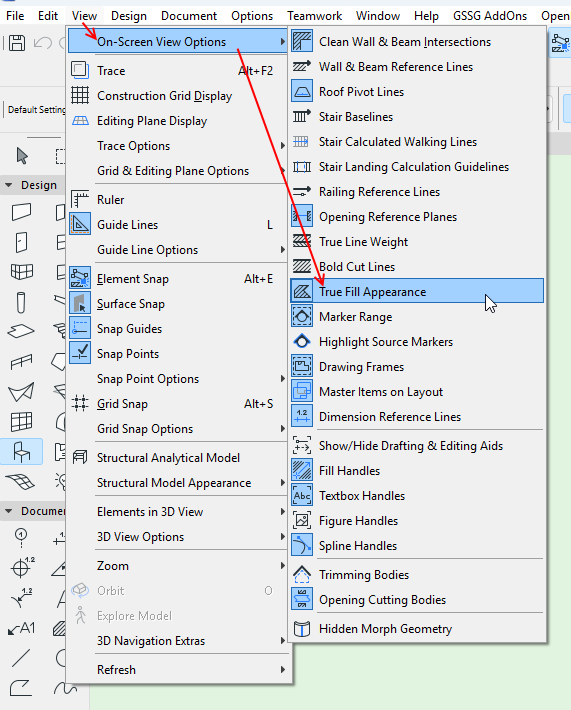The height and width of the screenshot is (710, 571).
Task: Open the Teamwork menu
Action: pos(314,16)
